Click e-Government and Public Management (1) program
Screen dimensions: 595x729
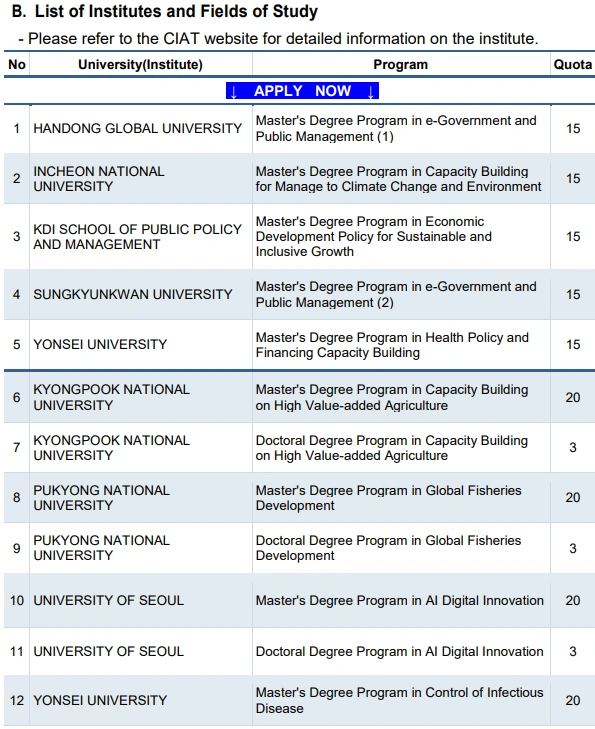point(396,129)
